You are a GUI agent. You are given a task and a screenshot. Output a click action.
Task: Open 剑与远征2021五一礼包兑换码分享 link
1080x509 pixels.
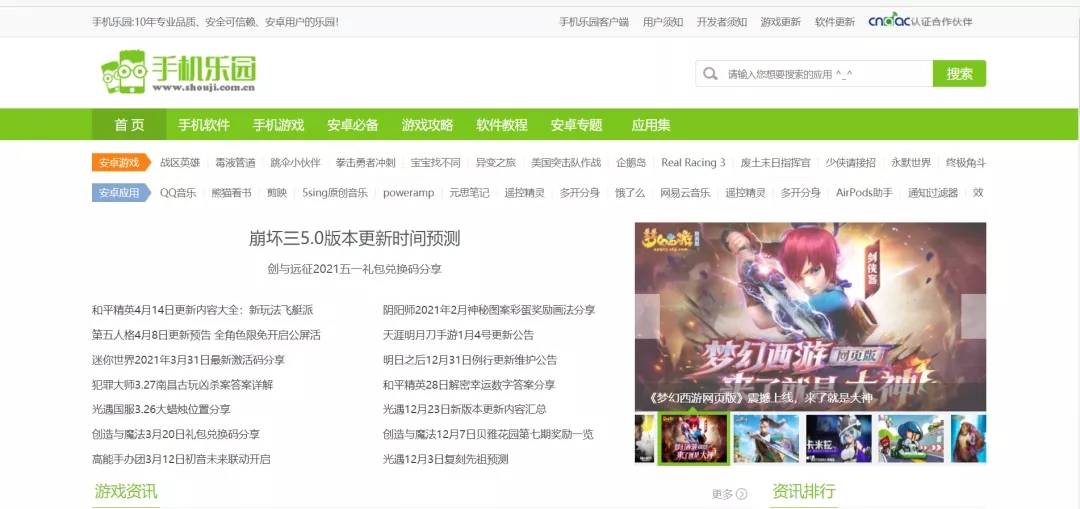[x=354, y=269]
